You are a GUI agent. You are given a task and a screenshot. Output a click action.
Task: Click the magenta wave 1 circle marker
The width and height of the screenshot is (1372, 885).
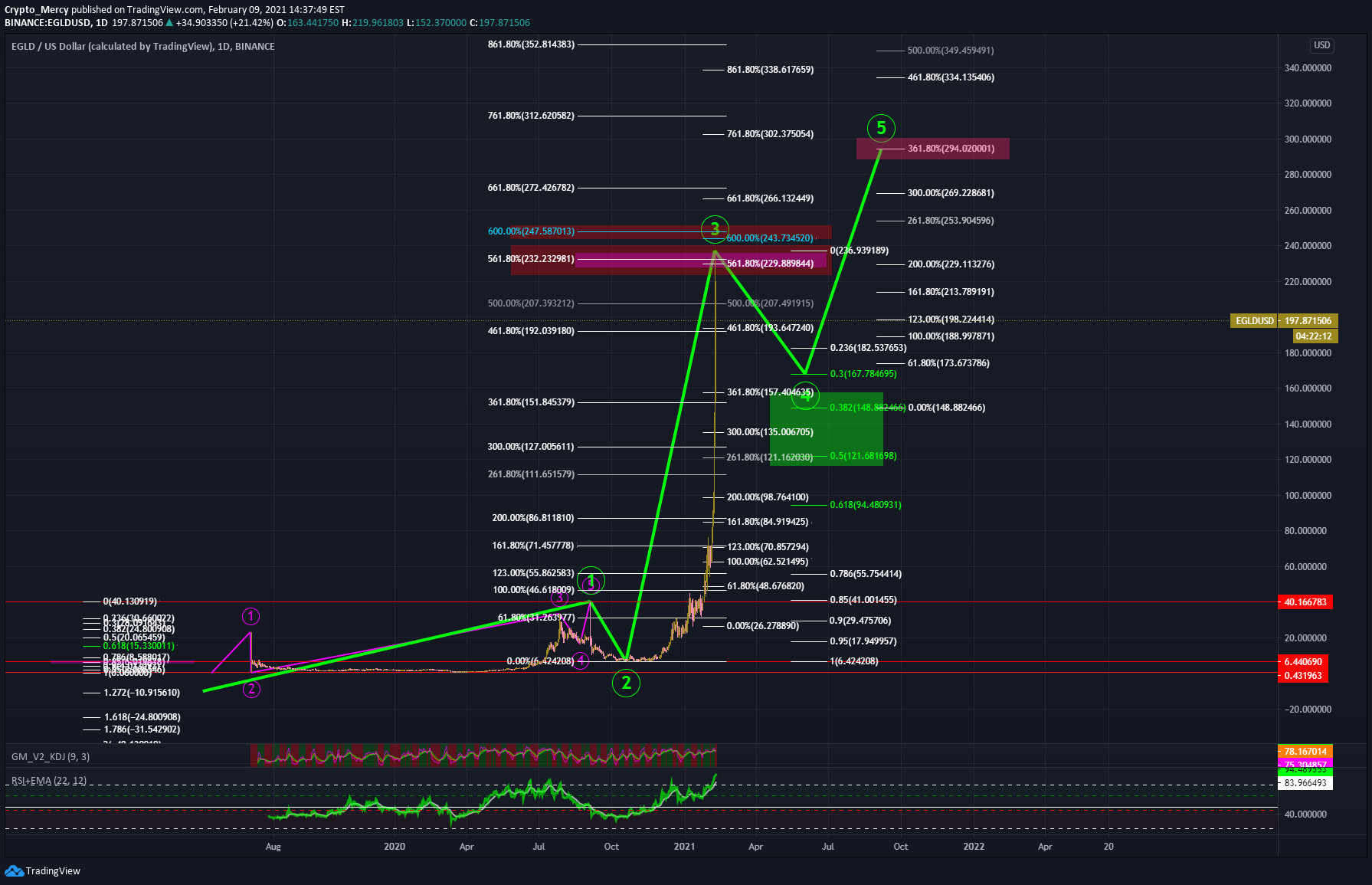click(250, 616)
